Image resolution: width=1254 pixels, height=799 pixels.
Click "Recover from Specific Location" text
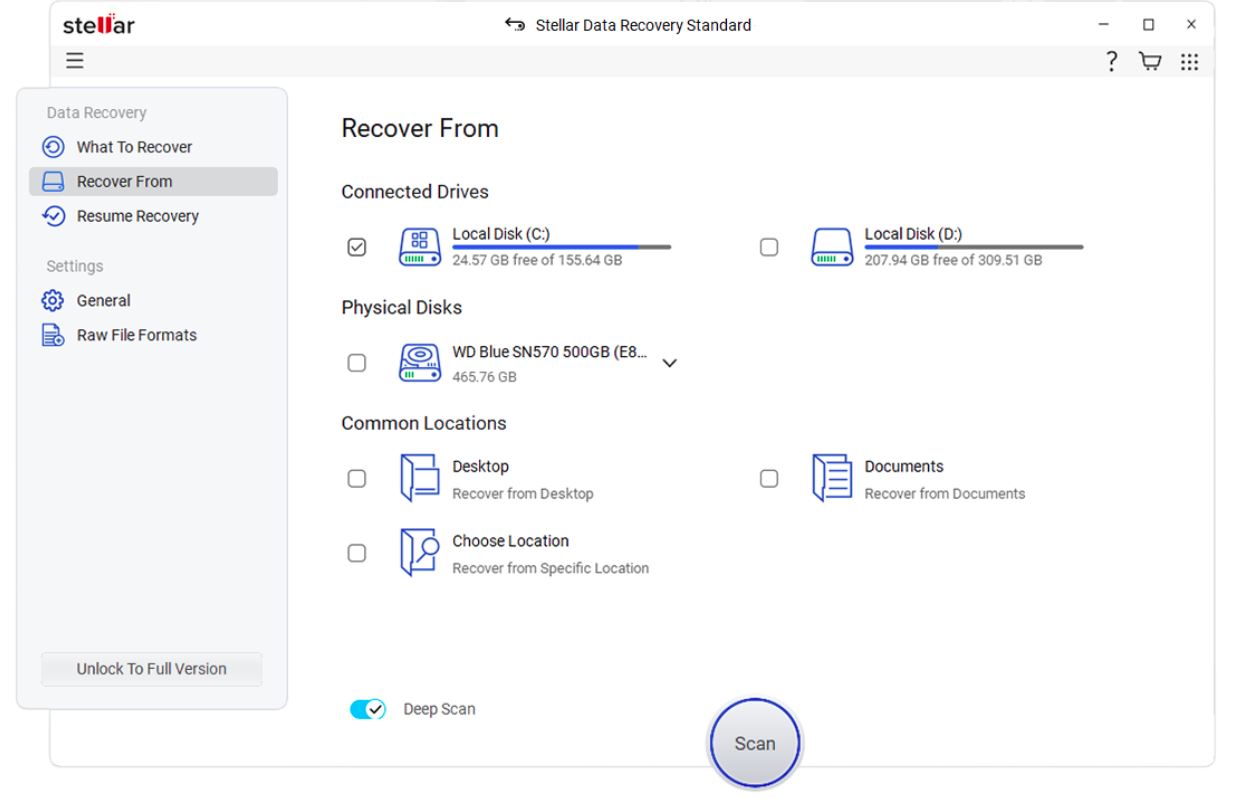550,568
